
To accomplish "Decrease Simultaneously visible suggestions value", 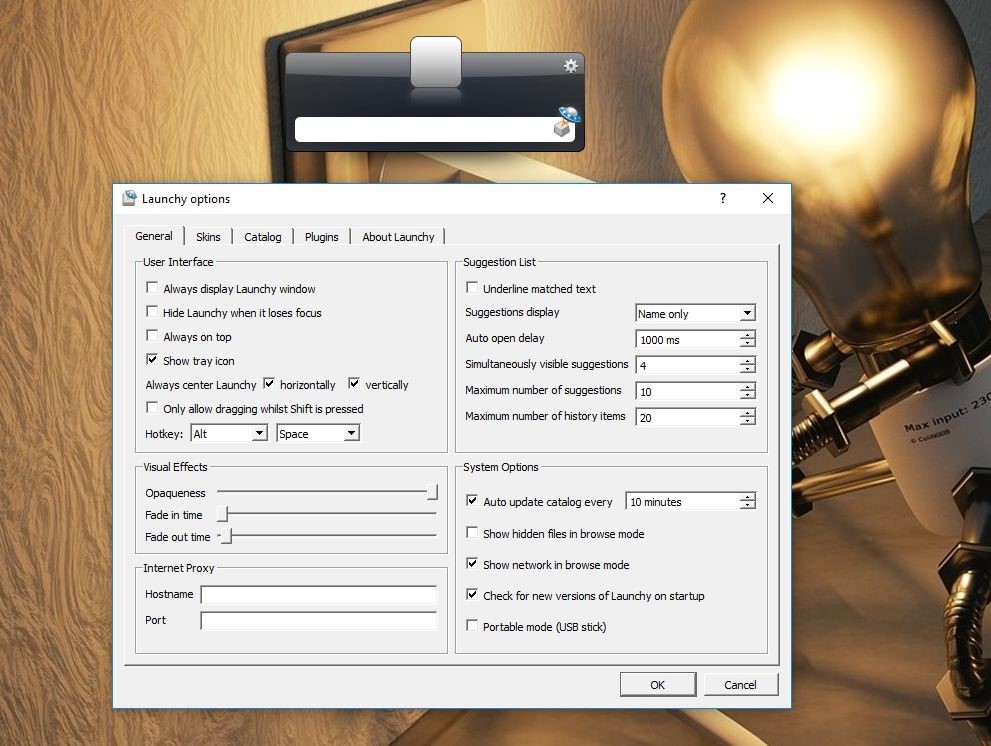I will point(748,369).
